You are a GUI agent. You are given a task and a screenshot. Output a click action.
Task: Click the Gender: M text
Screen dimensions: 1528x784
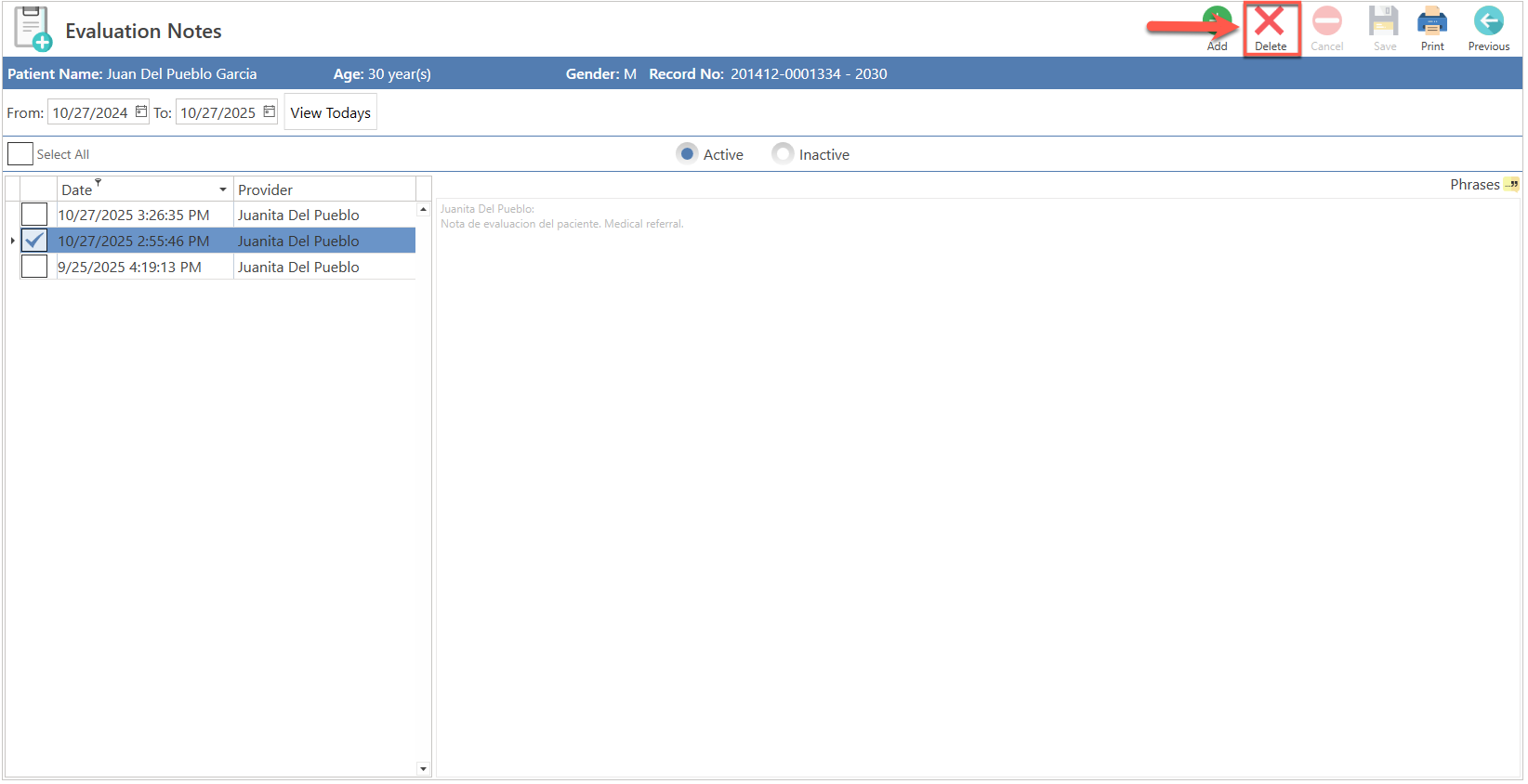tap(601, 73)
